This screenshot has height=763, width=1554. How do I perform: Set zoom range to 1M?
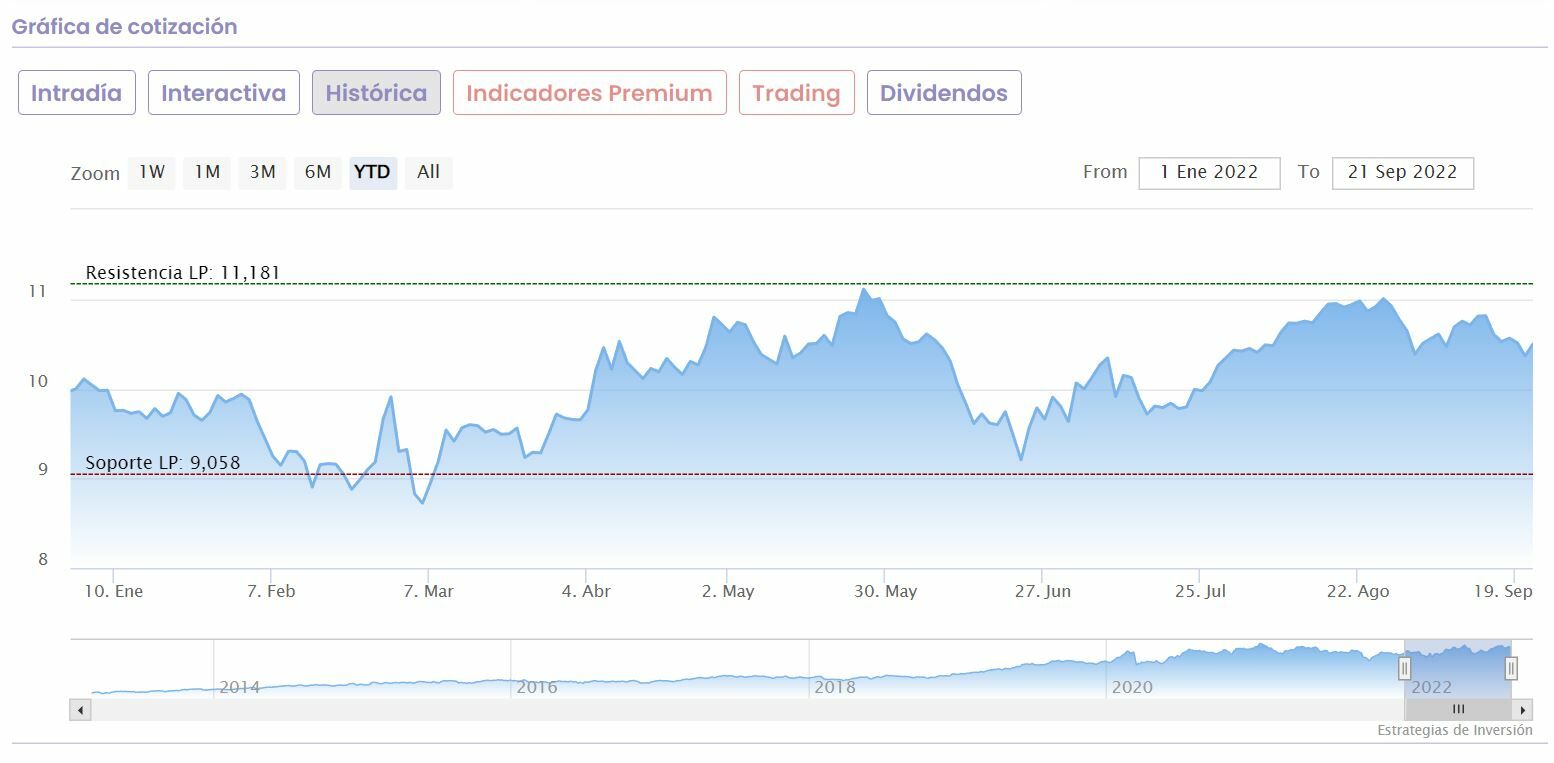pyautogui.click(x=207, y=172)
